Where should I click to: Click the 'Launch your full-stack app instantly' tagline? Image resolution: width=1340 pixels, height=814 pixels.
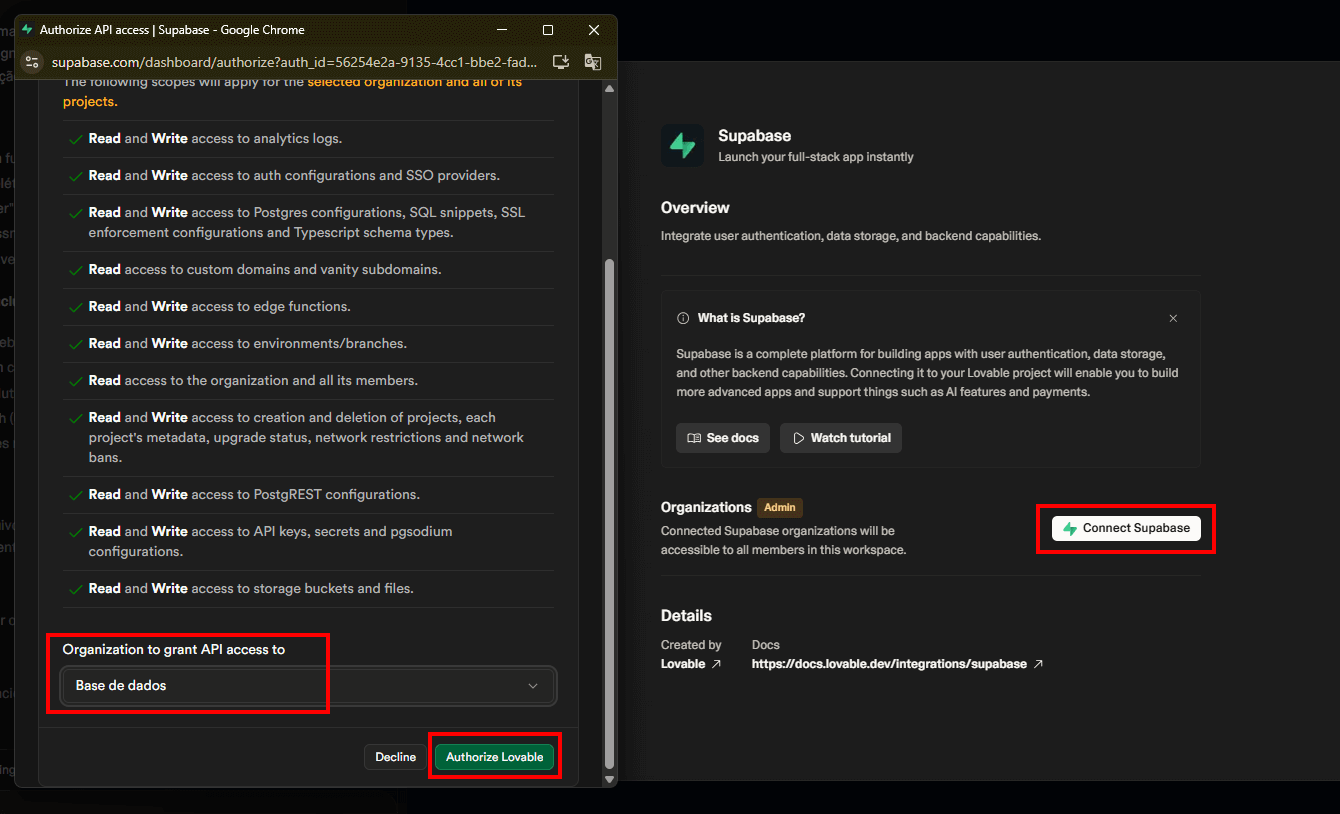pyautogui.click(x=816, y=157)
